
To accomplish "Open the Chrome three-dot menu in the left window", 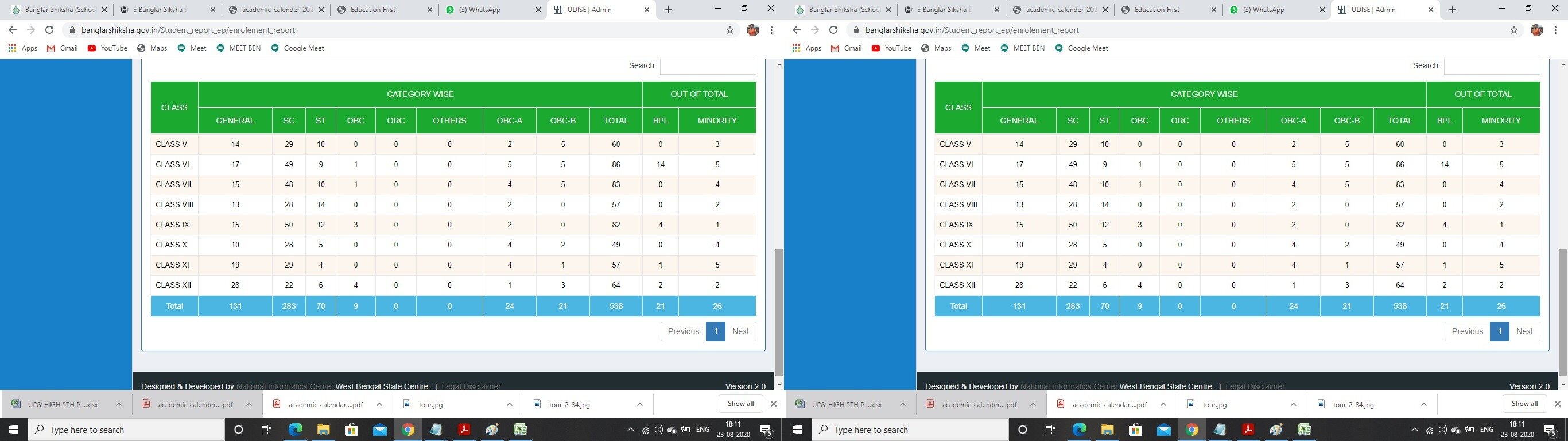I will click(771, 30).
